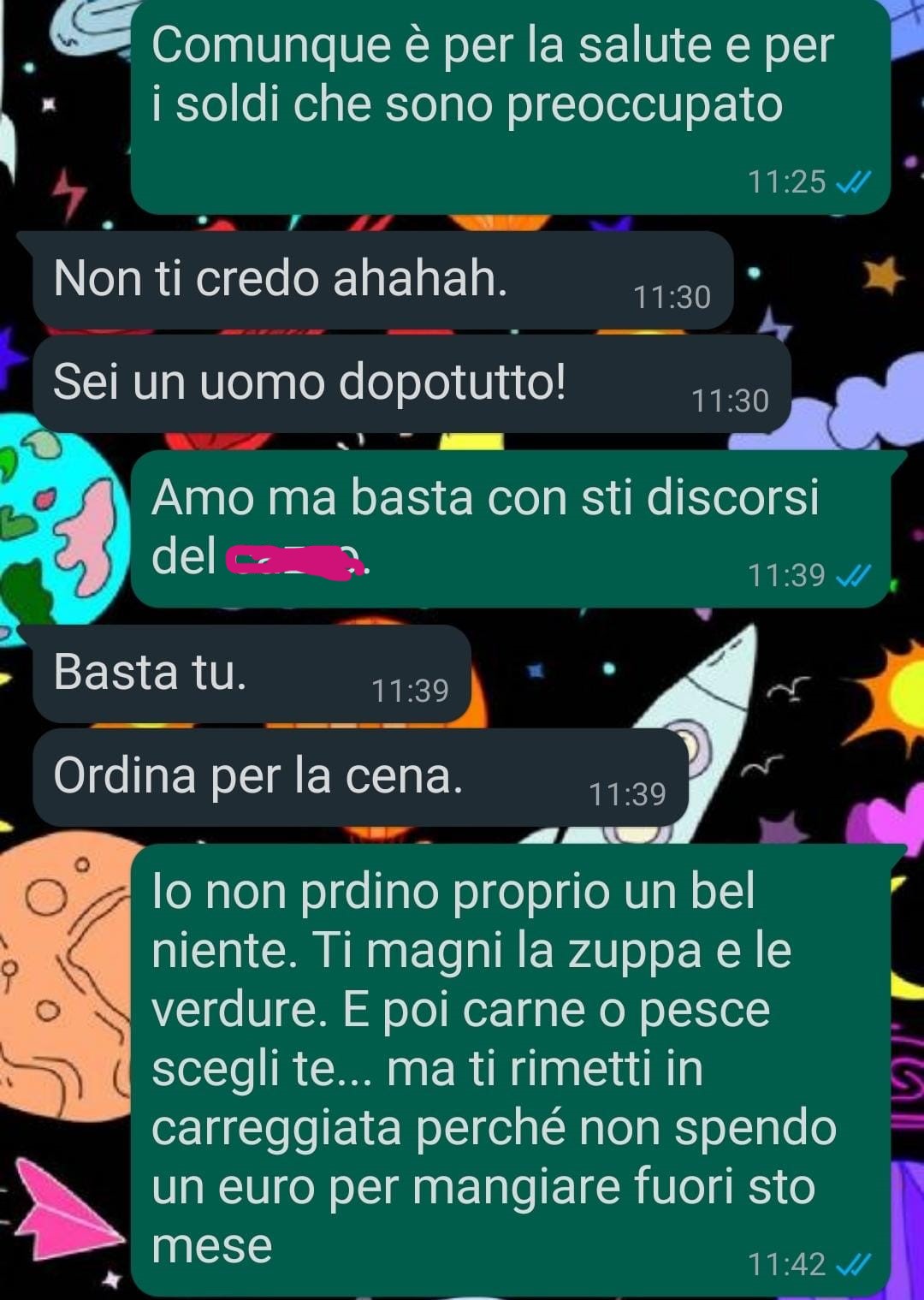Tap the 11:39 timestamp on 'Basta tu.'
Screen dimensions: 924x1300
[410, 691]
